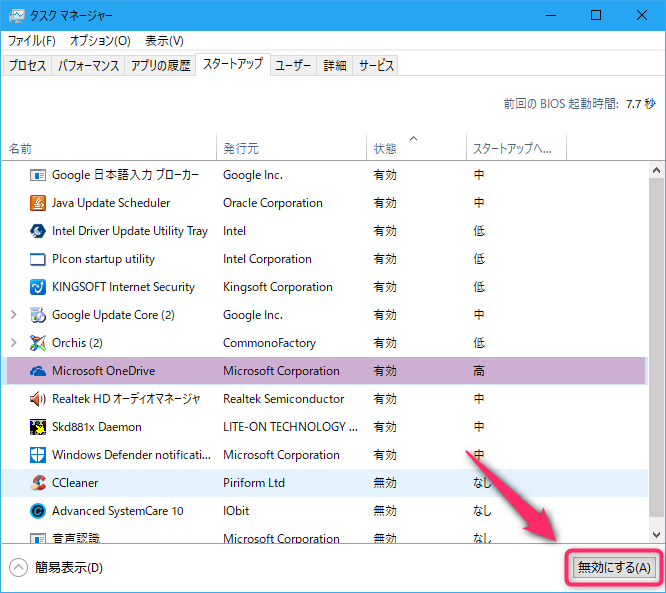
Task: Click publisher LITE-ON TECHNOLOGY
Action: click(290, 427)
